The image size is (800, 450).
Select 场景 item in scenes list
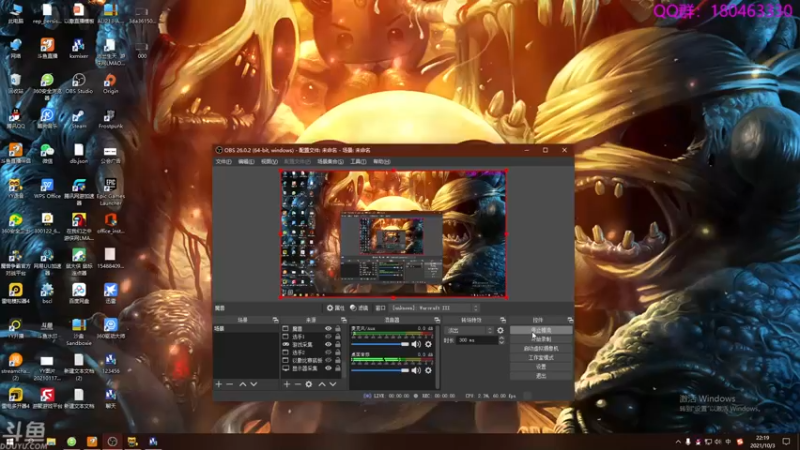[246, 329]
